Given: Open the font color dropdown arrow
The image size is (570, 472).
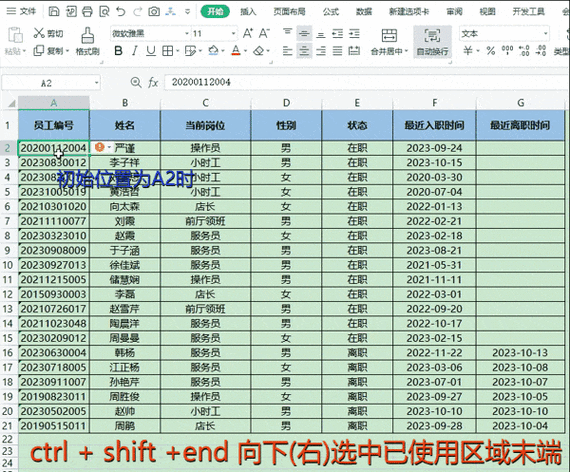Looking at the screenshot, I should (246, 51).
